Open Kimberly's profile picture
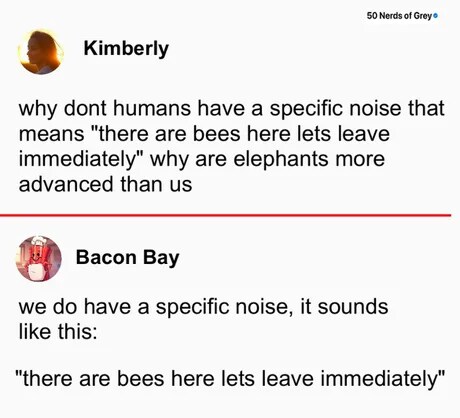Image resolution: width=460 pixels, height=418 pixels. tap(41, 52)
